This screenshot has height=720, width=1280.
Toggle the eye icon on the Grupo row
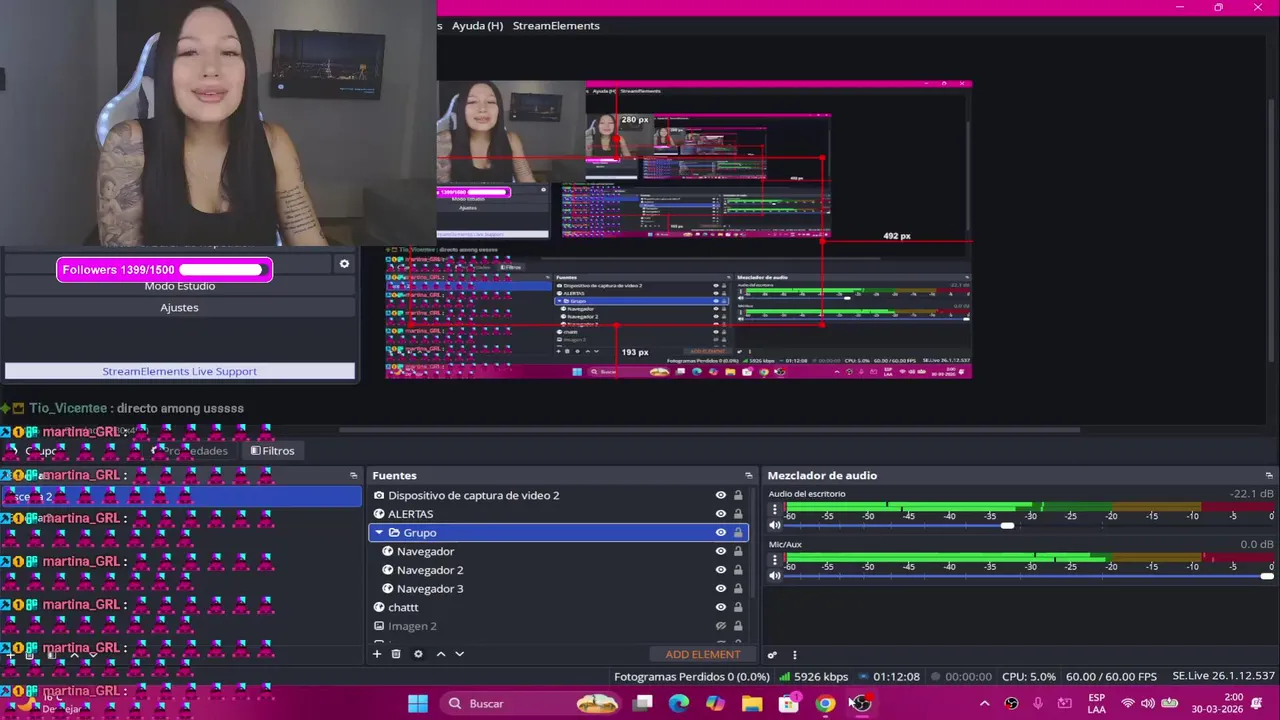pos(720,533)
